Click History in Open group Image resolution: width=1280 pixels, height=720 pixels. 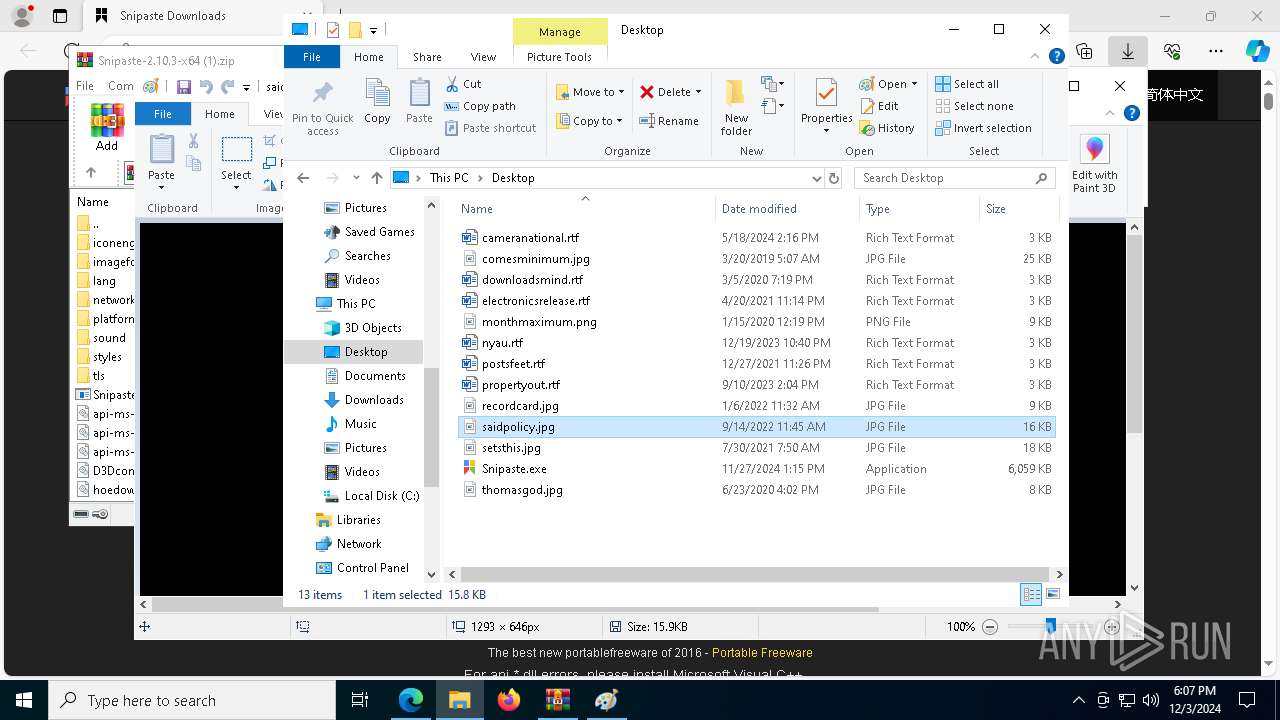(887, 128)
